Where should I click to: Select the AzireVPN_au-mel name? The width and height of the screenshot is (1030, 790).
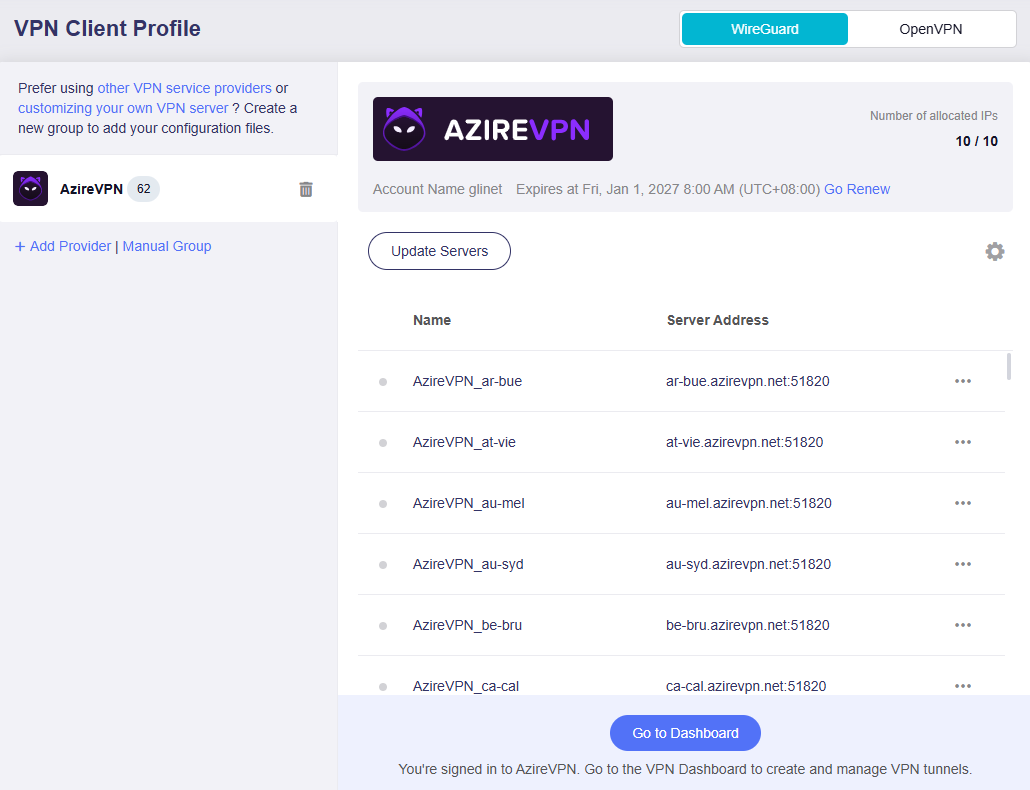(468, 504)
